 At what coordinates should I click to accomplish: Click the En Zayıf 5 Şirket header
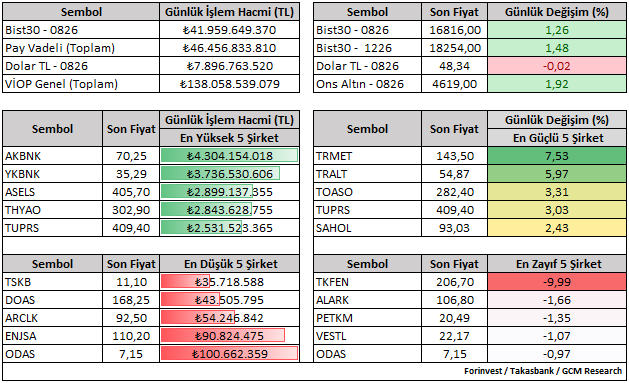coord(557,264)
